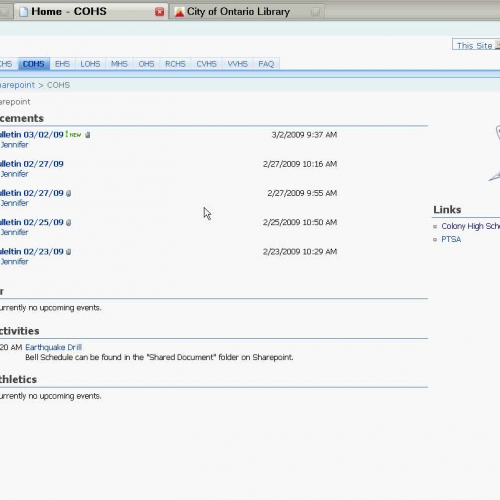
Task: Click the NEW badge on Bulletin 03/02/09
Action: pyautogui.click(x=74, y=135)
